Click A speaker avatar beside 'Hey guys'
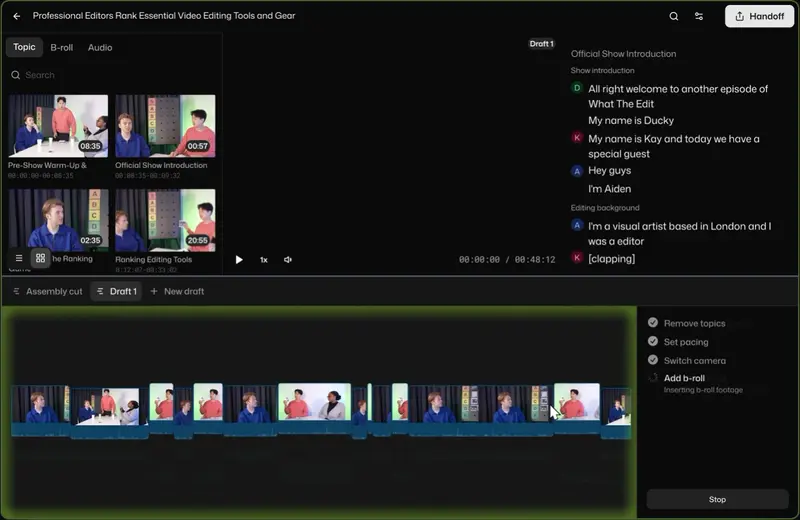 pyautogui.click(x=577, y=171)
